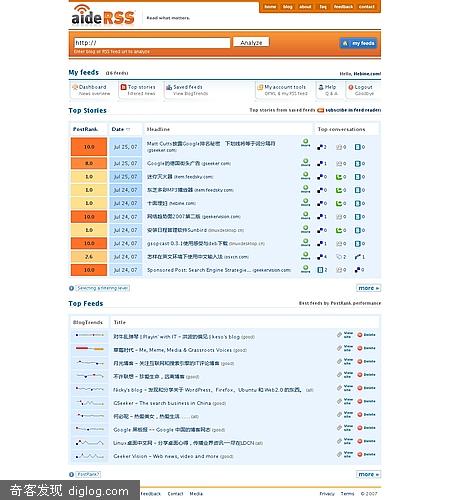Click the 10.0 PostRank score on first story

pyautogui.click(x=89, y=147)
